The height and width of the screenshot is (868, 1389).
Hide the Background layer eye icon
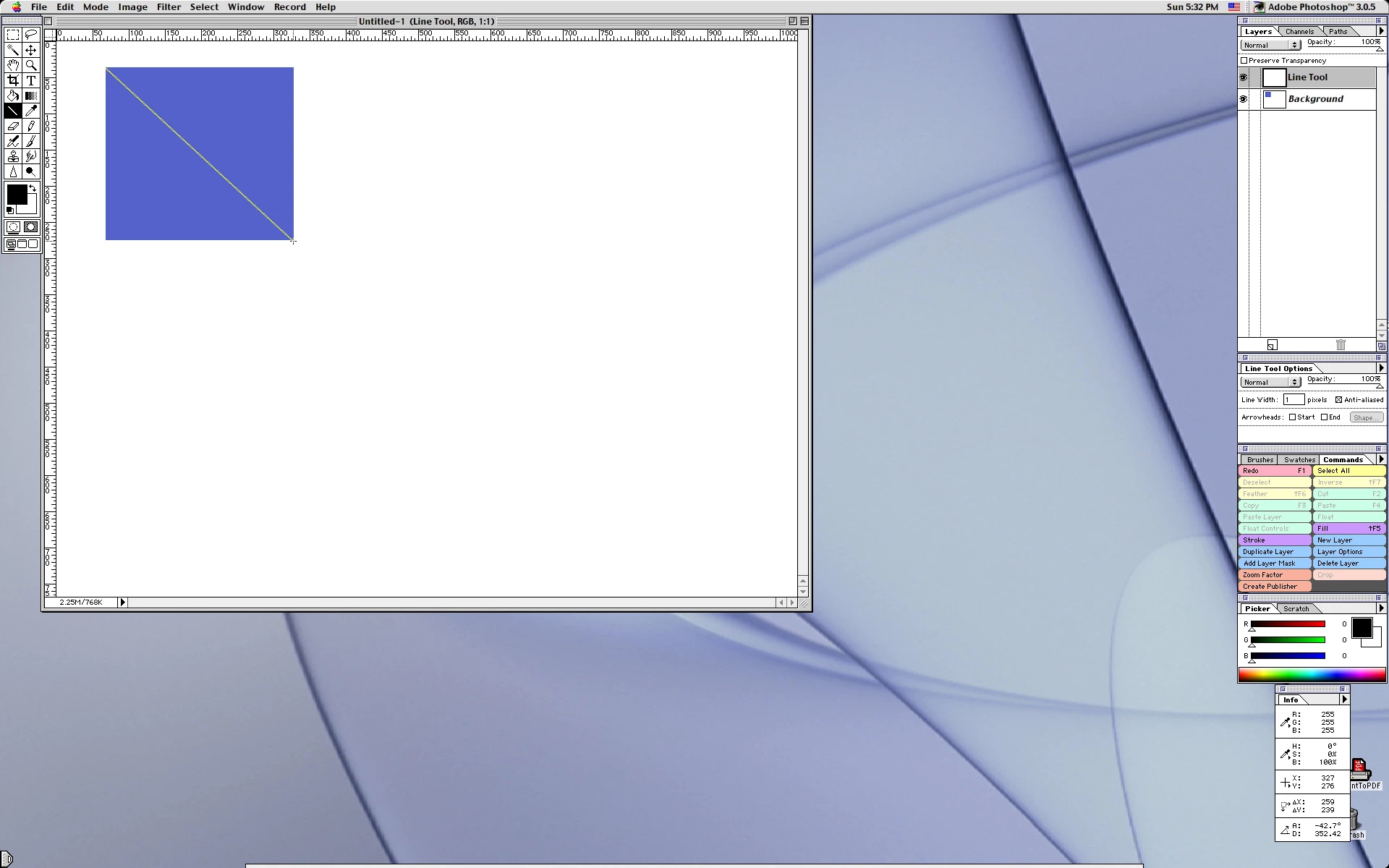pos(1244,99)
